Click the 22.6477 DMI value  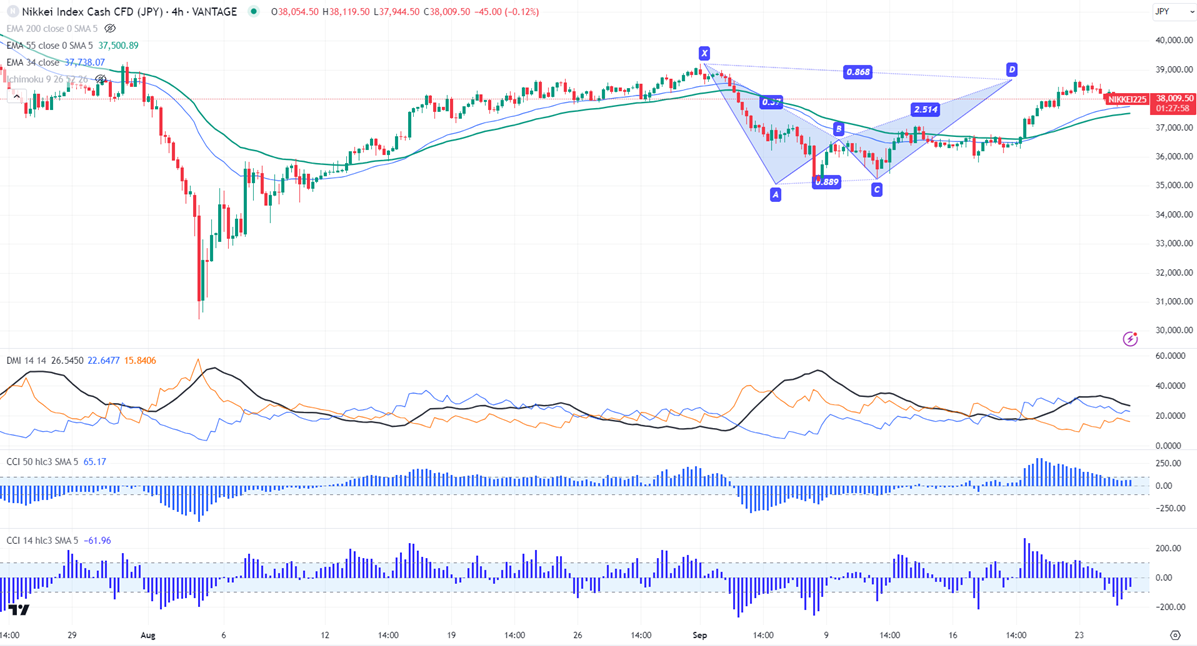[103, 360]
